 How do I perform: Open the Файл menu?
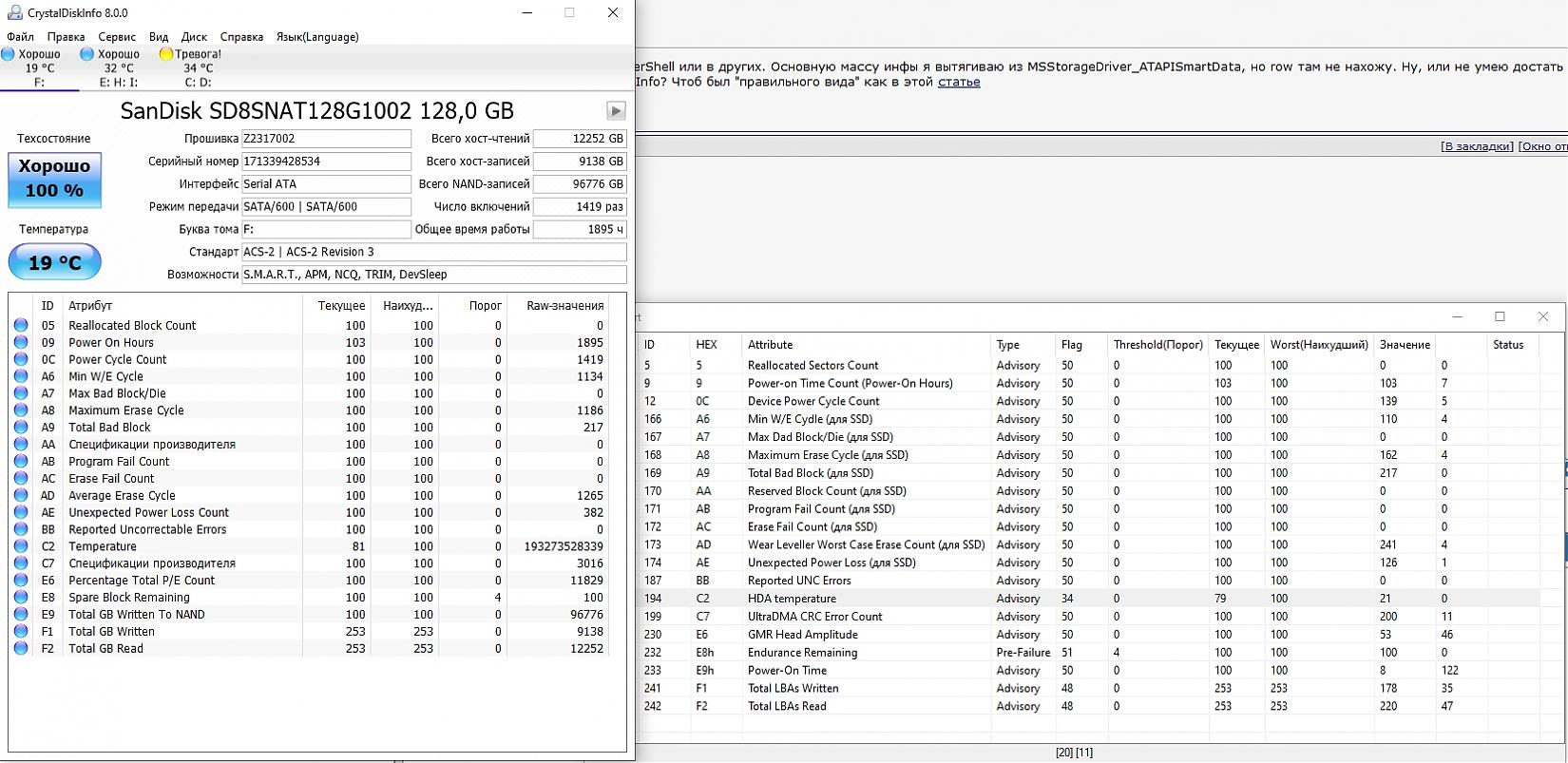[20, 37]
